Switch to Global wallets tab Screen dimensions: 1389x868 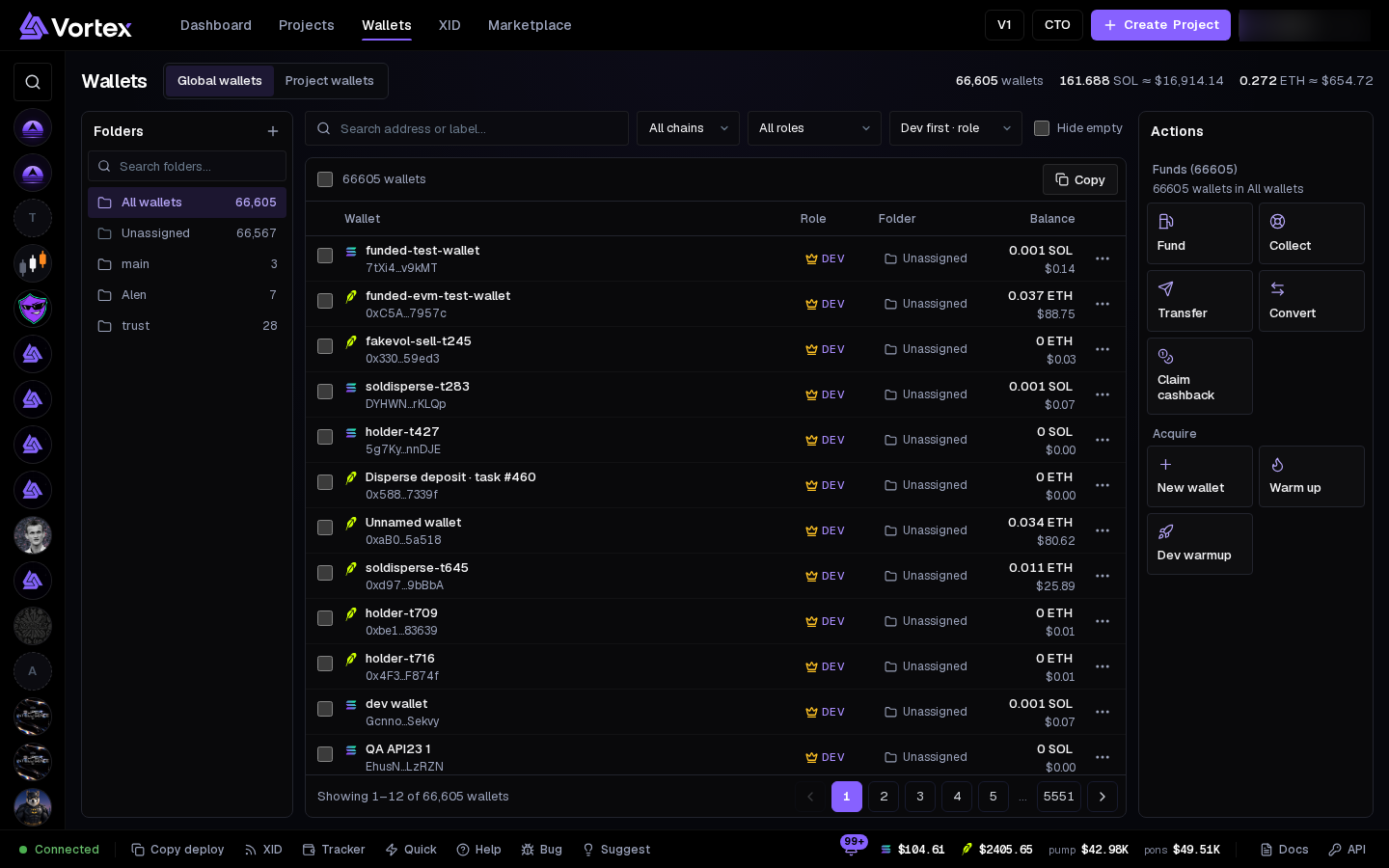(x=220, y=81)
